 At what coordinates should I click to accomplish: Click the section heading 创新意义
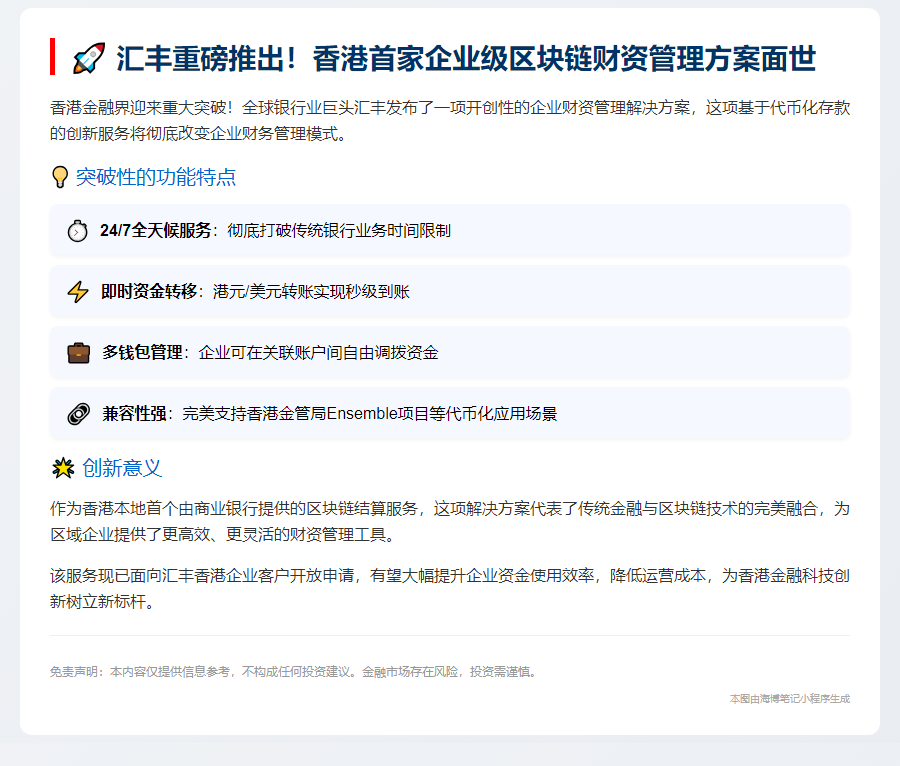(x=122, y=468)
